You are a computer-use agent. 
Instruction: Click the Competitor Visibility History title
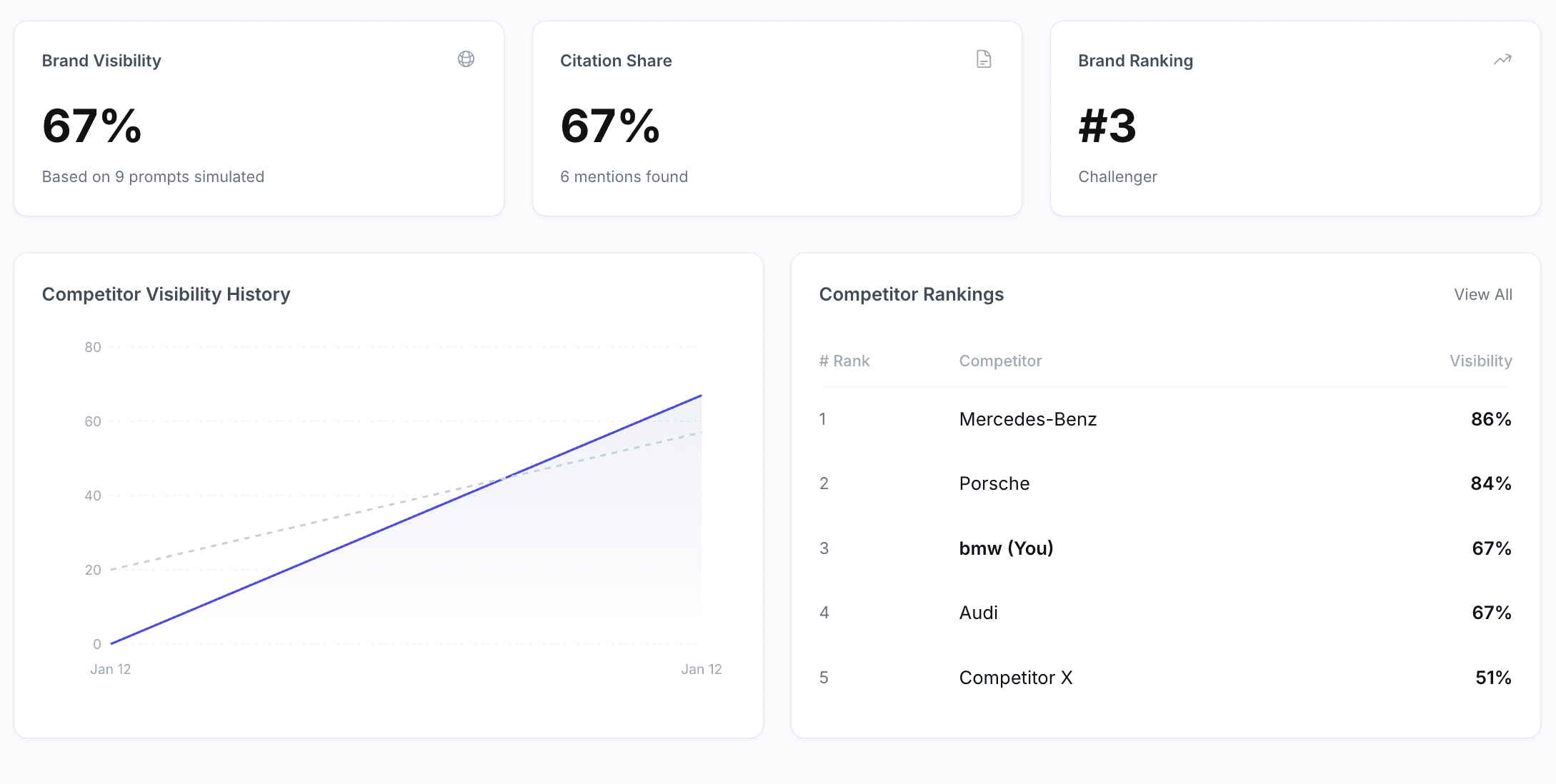[166, 293]
